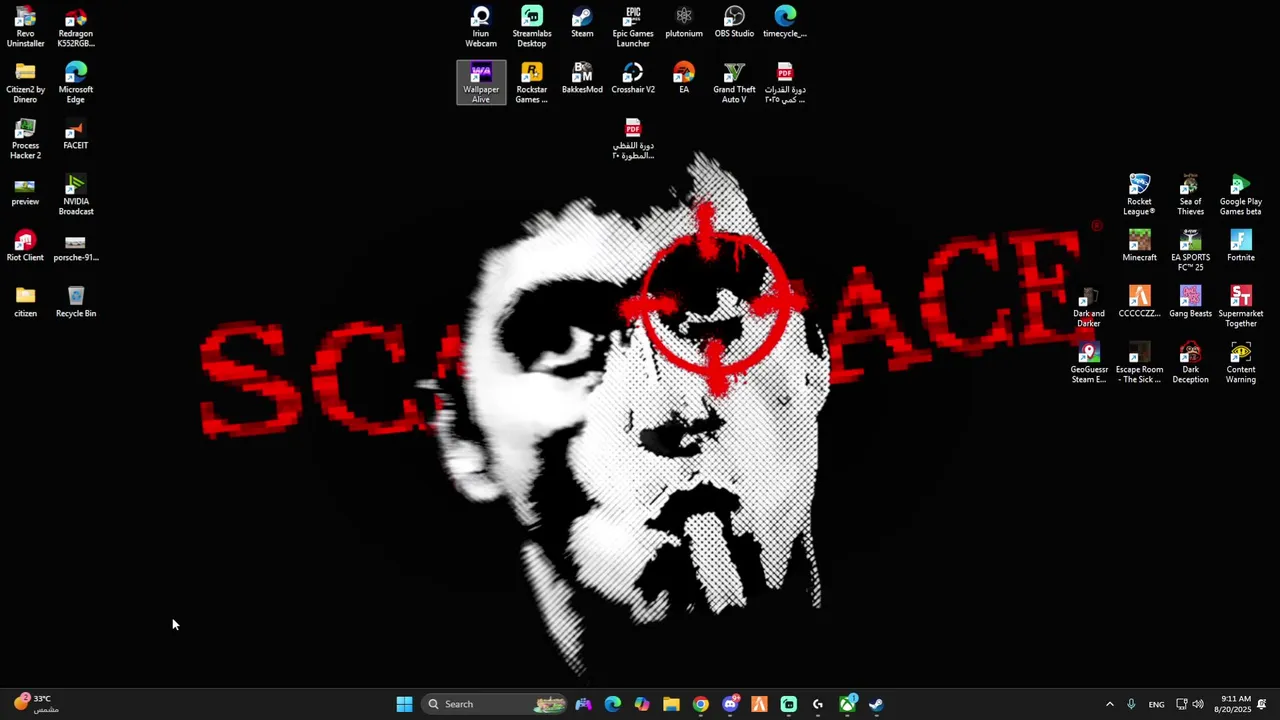Select the EA app desktop icon
This screenshot has width=1280, height=720.
click(684, 78)
